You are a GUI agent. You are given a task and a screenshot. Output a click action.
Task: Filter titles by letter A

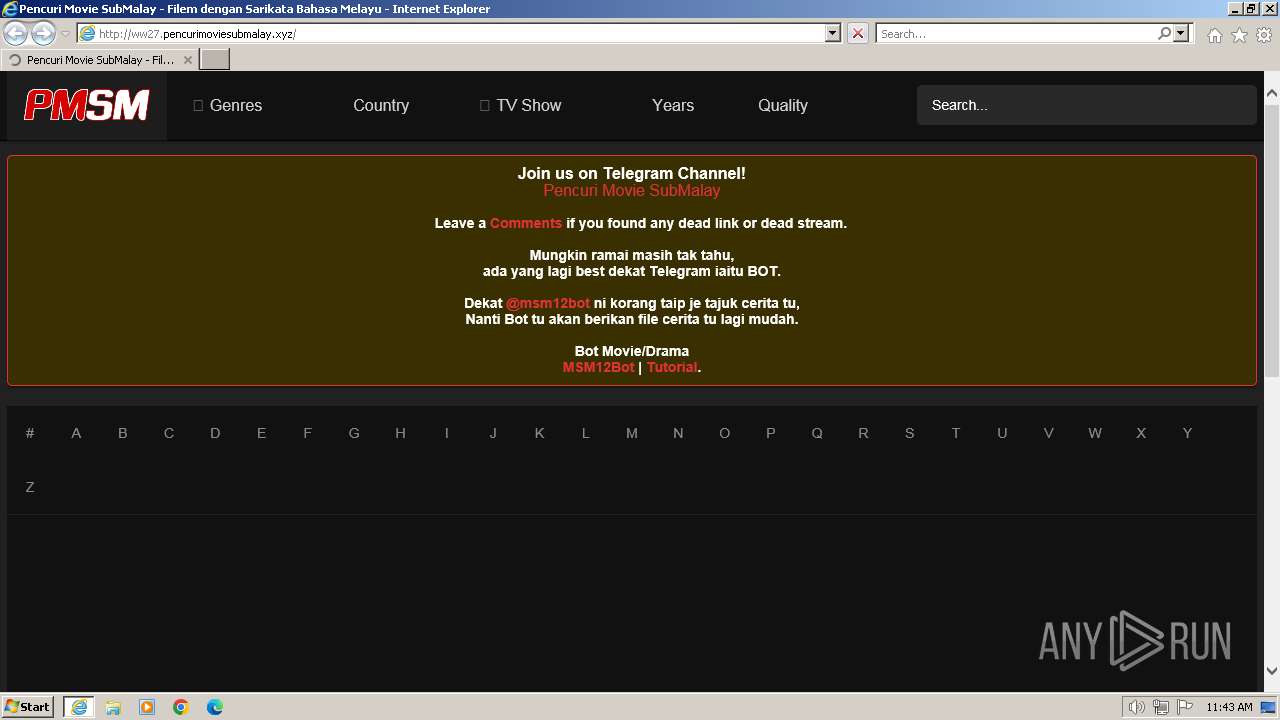[x=76, y=433]
